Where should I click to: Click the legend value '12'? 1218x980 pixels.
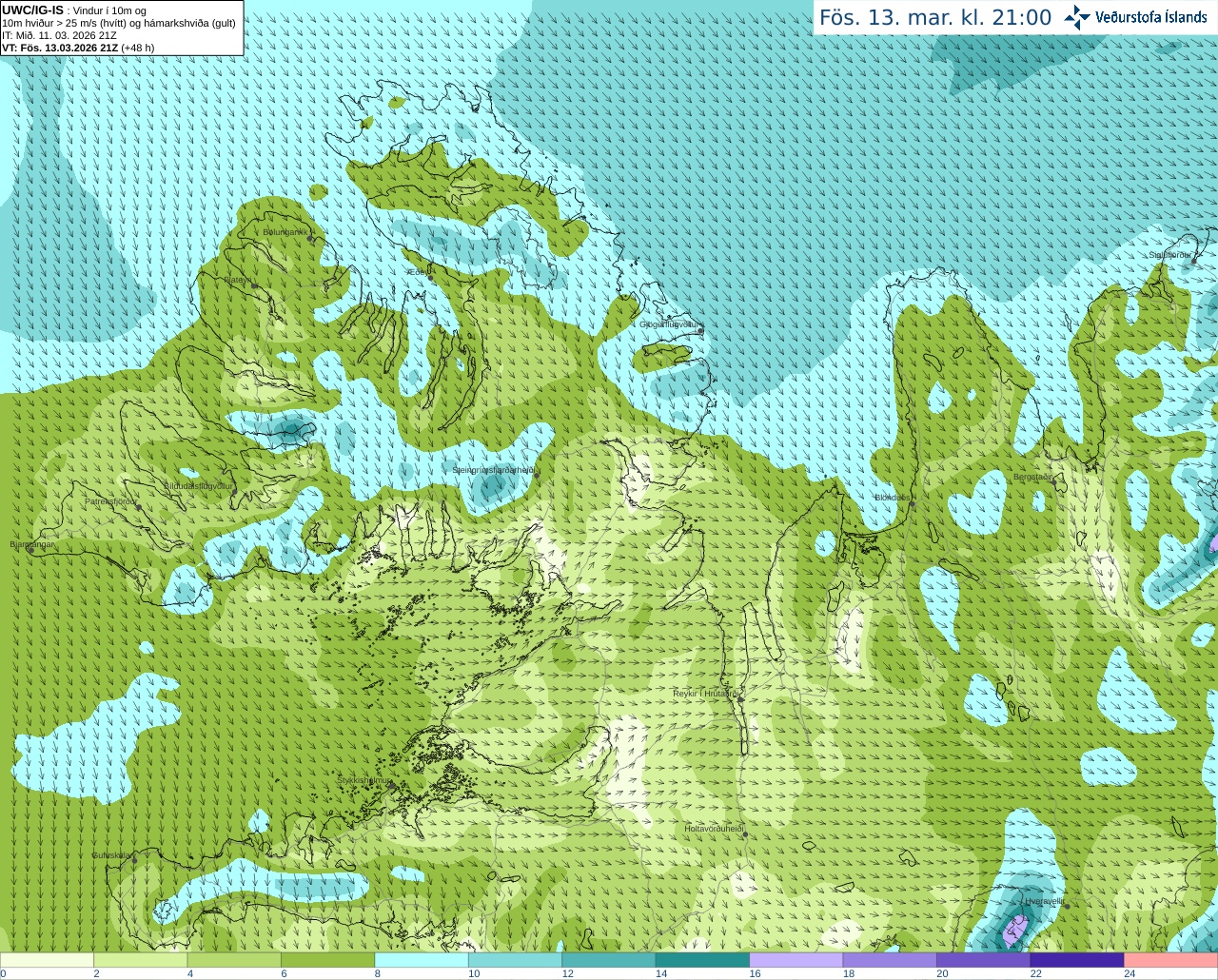[568, 973]
